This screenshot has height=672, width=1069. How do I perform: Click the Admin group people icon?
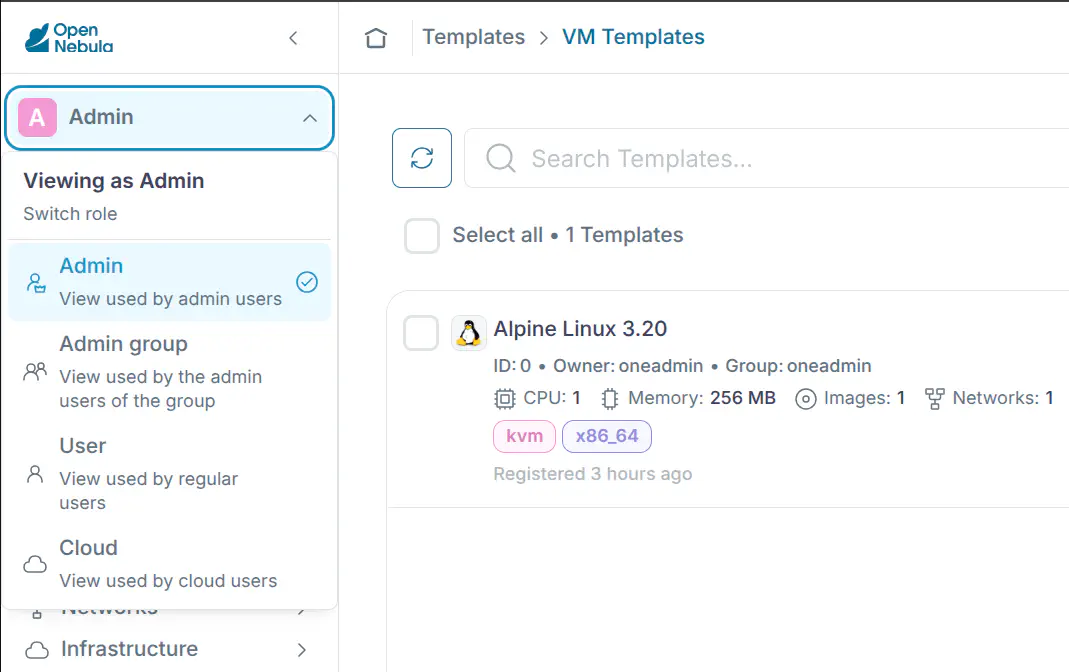35,371
